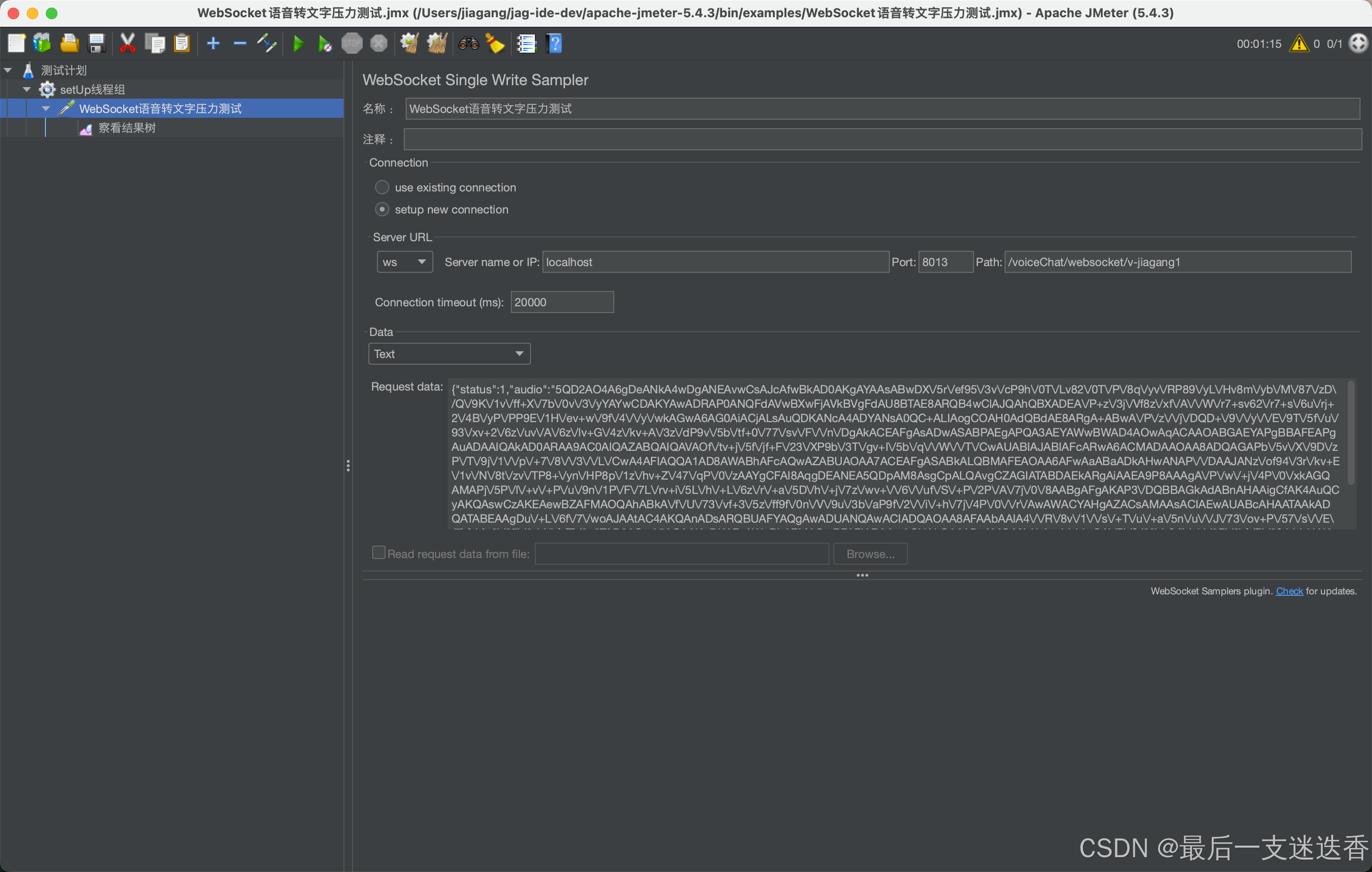Screen dimensions: 1372x872
Task: Select the setup new connection radio button
Action: click(382, 210)
